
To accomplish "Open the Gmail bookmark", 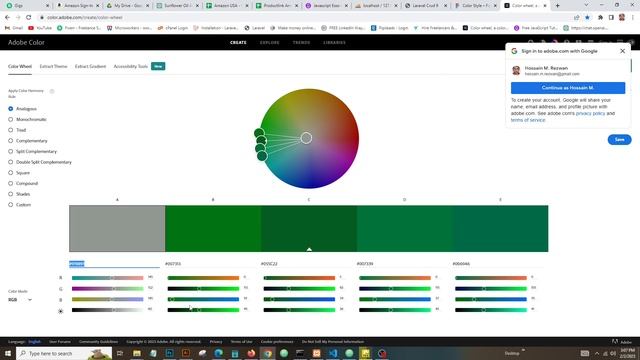I will (13, 28).
